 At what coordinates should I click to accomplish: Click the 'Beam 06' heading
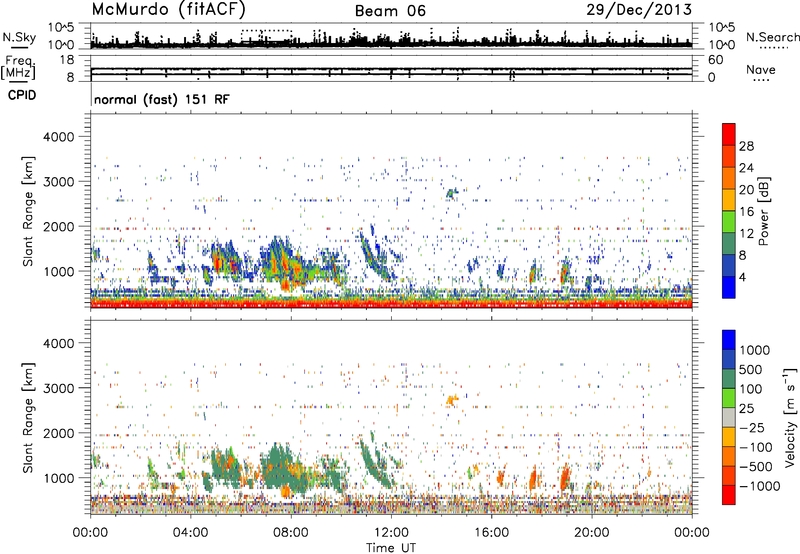[390, 11]
